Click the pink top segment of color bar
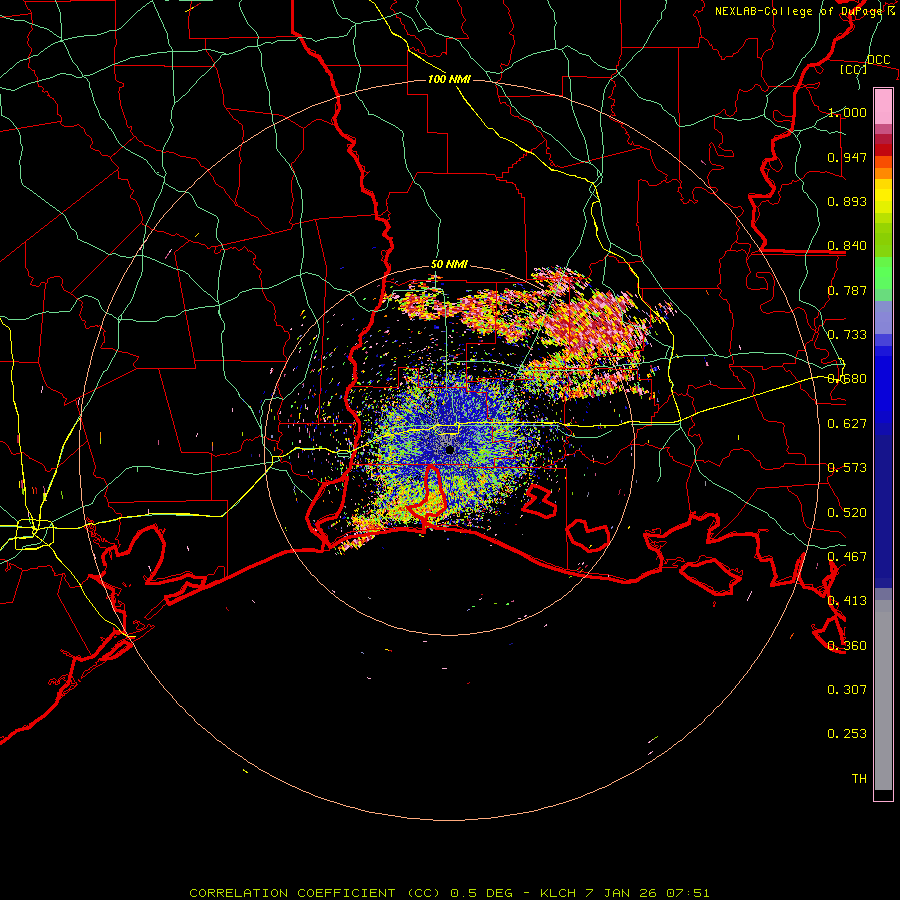This screenshot has height=900, width=900. (883, 107)
